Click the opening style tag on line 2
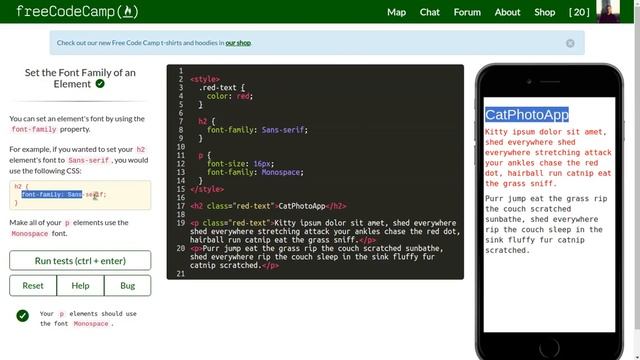 click(205, 79)
